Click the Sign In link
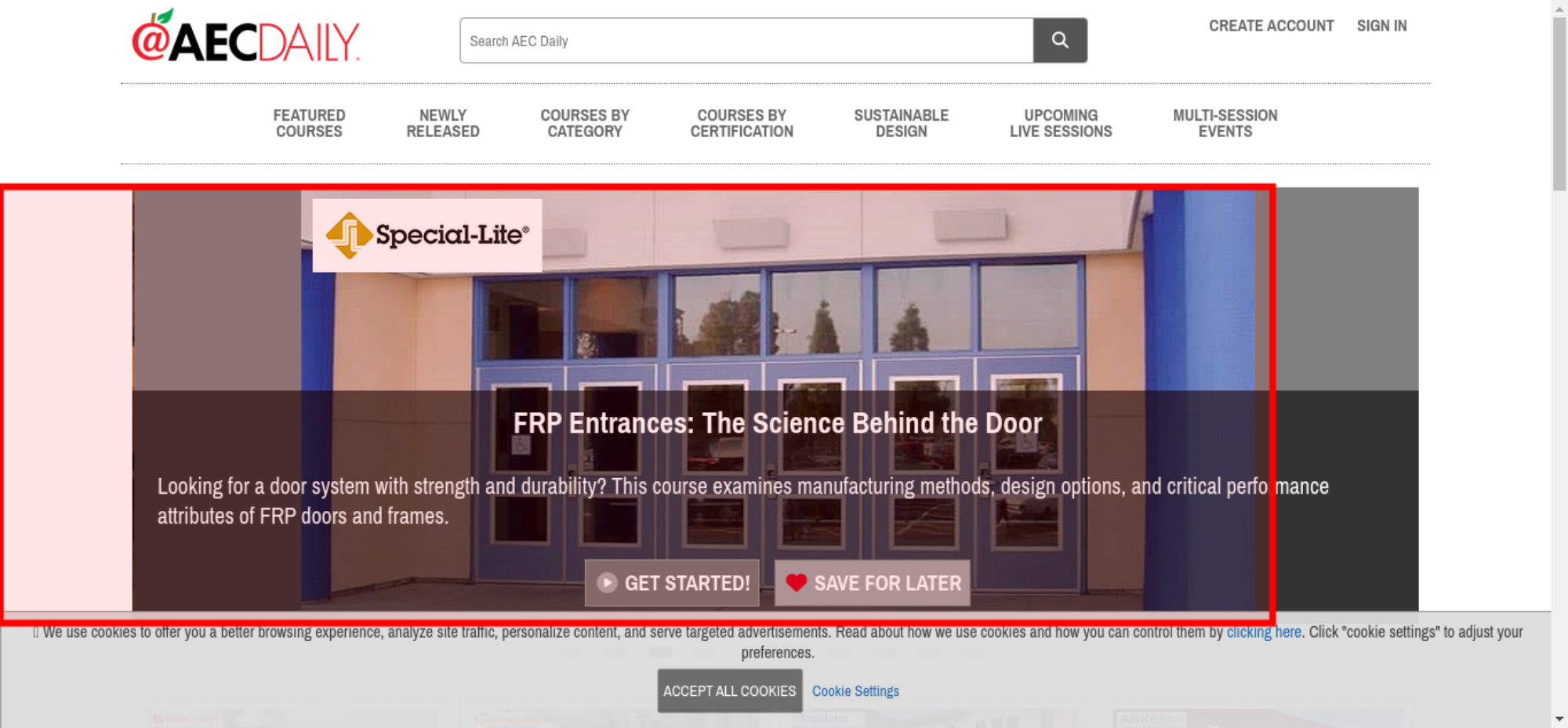 (x=1381, y=26)
